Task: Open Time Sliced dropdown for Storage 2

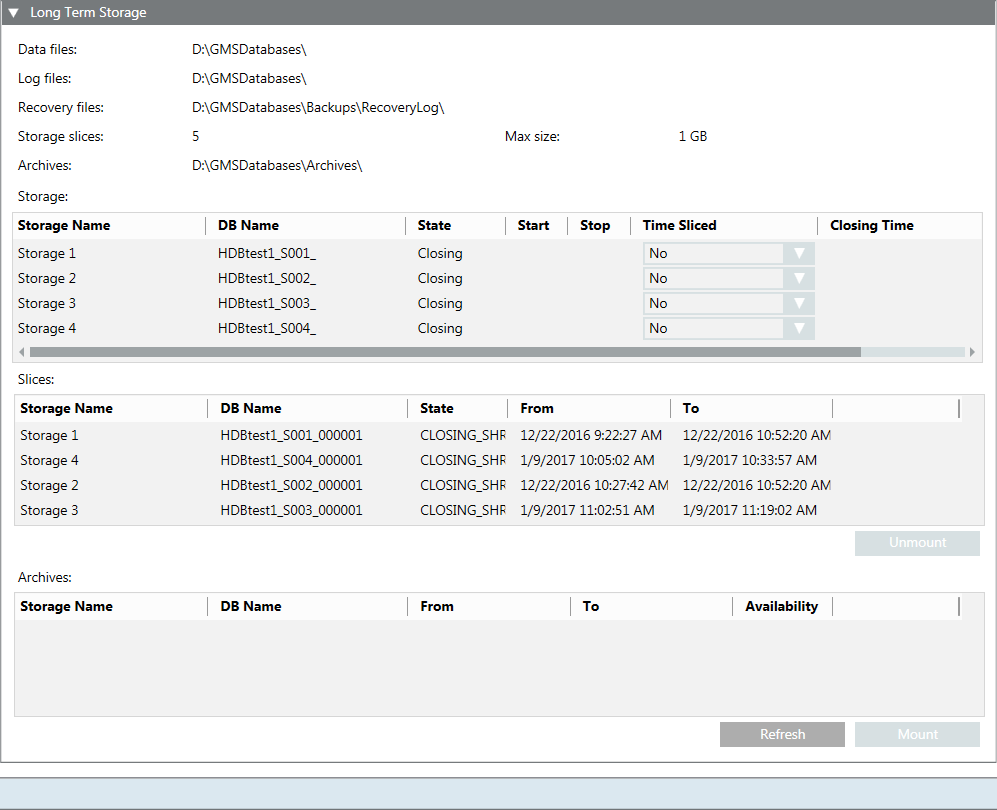Action: pos(798,279)
